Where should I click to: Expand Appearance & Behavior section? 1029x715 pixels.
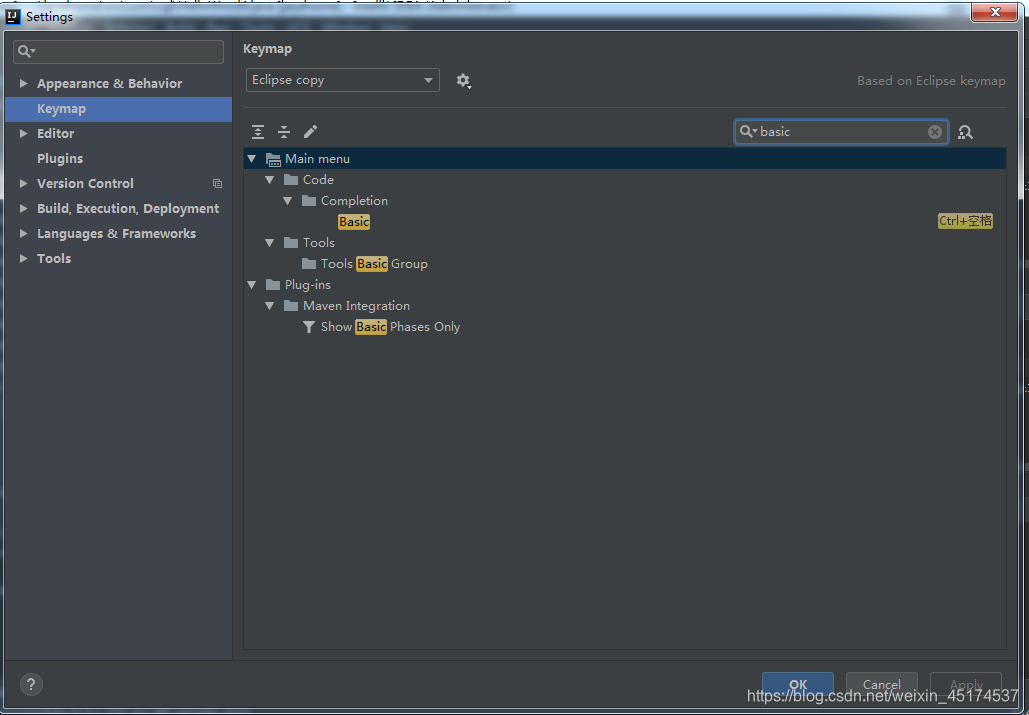[24, 83]
